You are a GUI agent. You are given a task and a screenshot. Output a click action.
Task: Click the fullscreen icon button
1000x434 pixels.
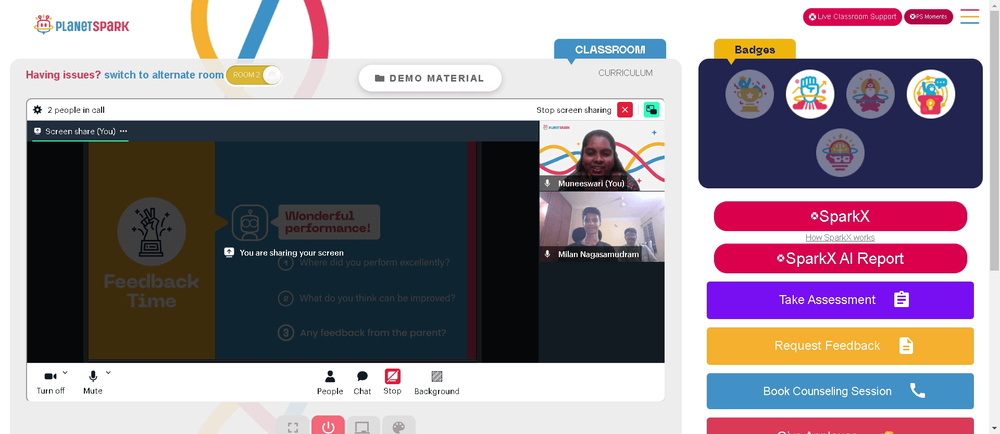pyautogui.click(x=293, y=427)
